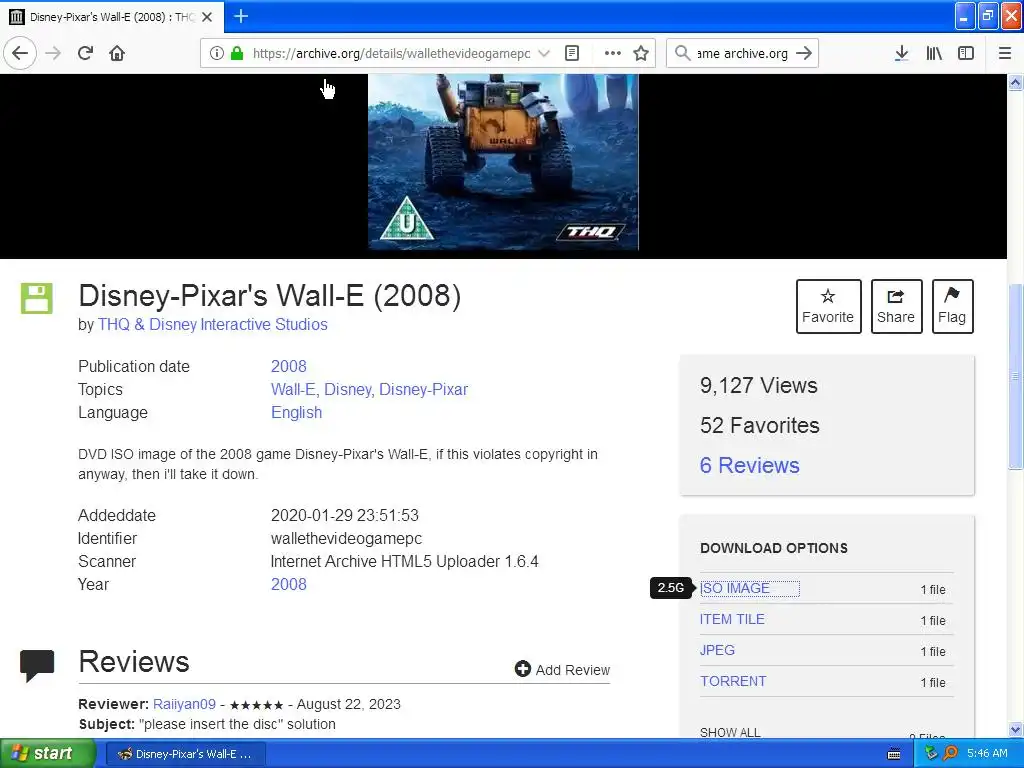
Task: Open the URL history dropdown arrow
Action: tap(543, 53)
